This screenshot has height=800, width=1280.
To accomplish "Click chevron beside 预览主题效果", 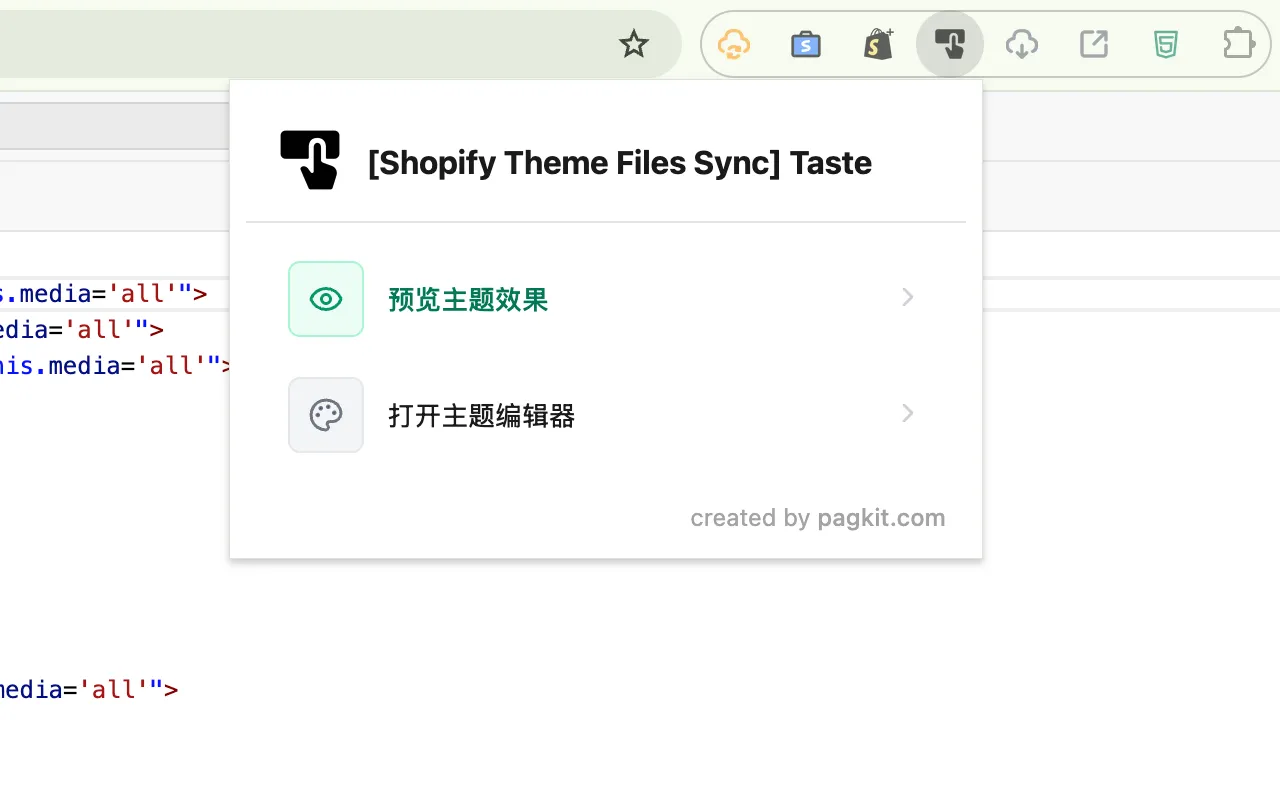I will (x=907, y=297).
